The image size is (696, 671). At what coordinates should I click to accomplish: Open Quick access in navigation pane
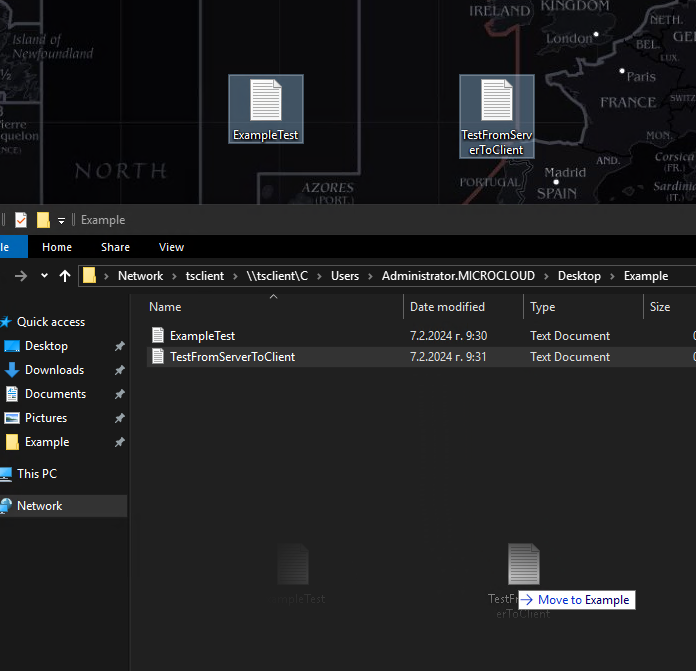pyautogui.click(x=51, y=322)
